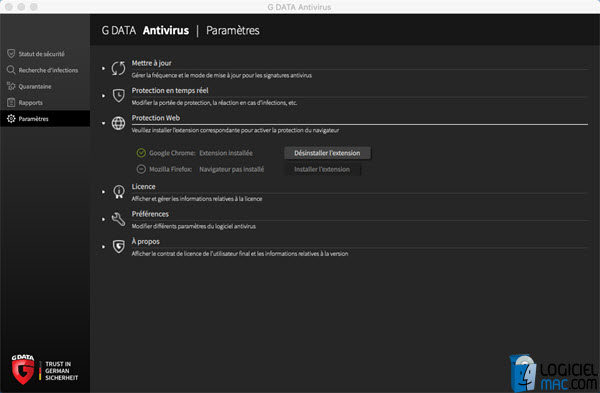Click the magnifier icon for Recherche d'infections
The height and width of the screenshot is (393, 600).
11,70
